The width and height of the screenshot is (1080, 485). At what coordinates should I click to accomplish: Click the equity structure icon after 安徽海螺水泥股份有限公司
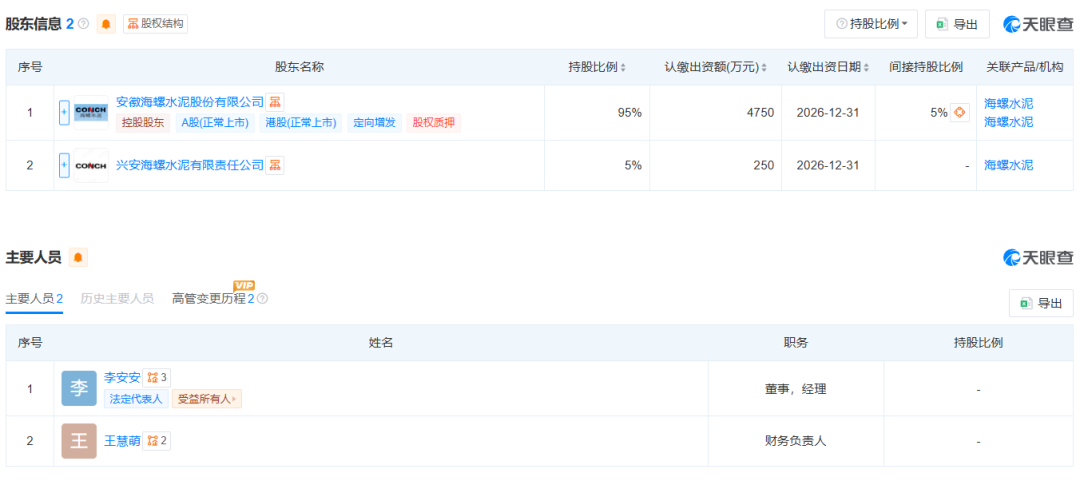click(x=275, y=103)
